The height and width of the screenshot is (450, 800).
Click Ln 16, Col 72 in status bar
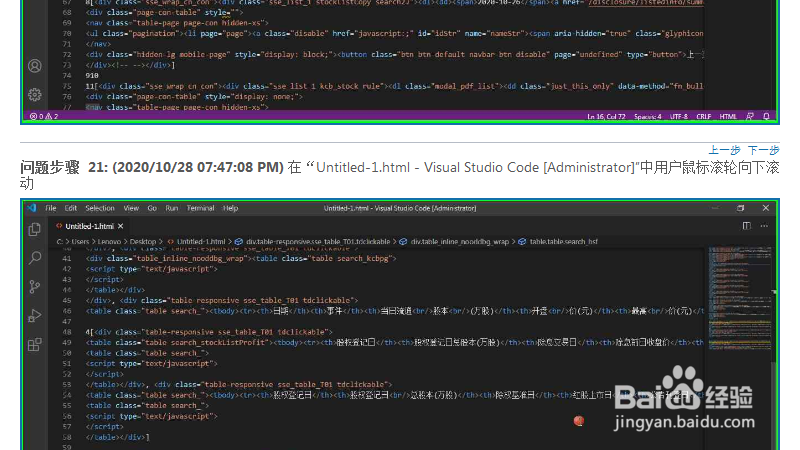click(606, 117)
